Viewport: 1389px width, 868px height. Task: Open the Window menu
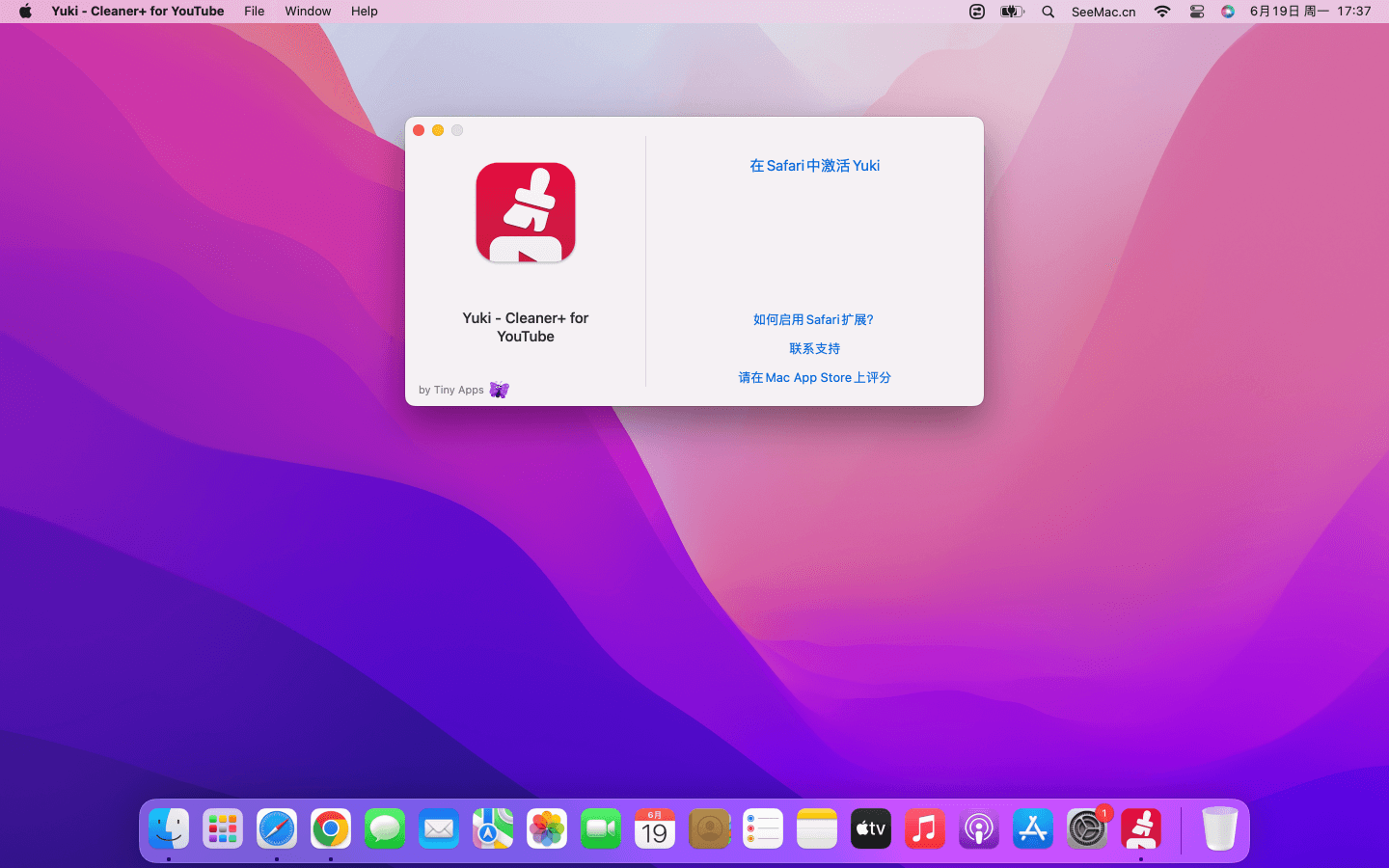pos(308,12)
